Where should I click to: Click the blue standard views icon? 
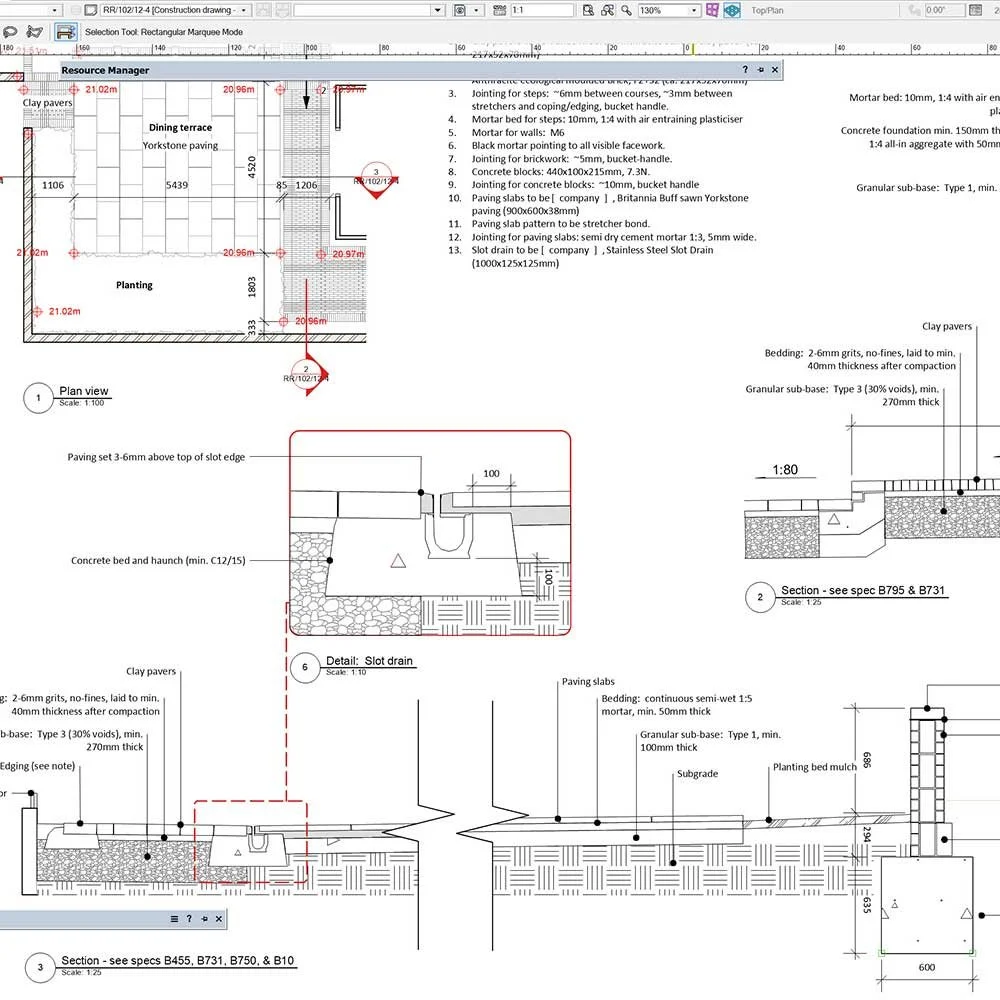click(732, 10)
